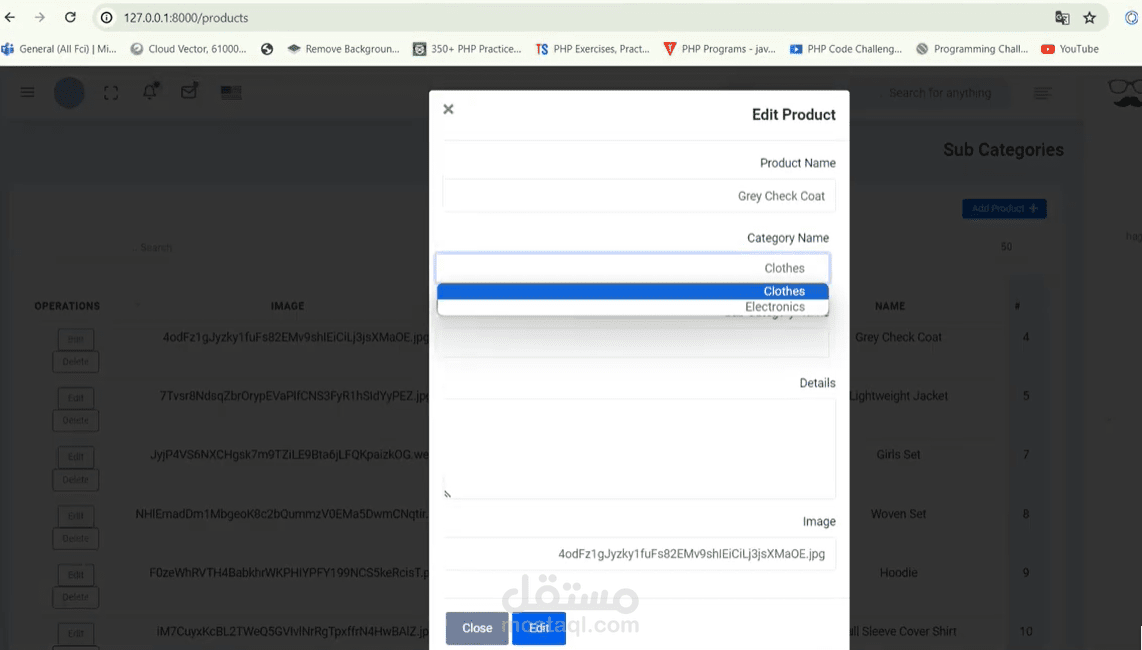This screenshot has width=1142, height=650.
Task: Delete the Hoodie row
Action: click(x=76, y=597)
